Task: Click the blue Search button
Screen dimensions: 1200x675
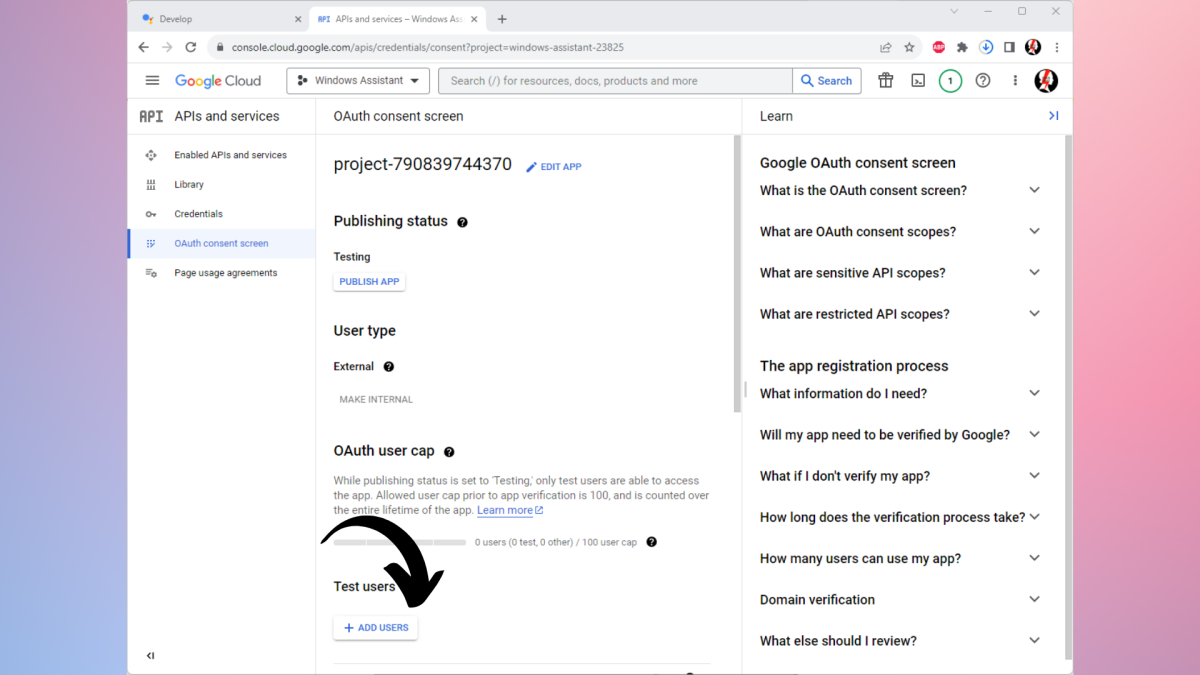Action: [827, 81]
